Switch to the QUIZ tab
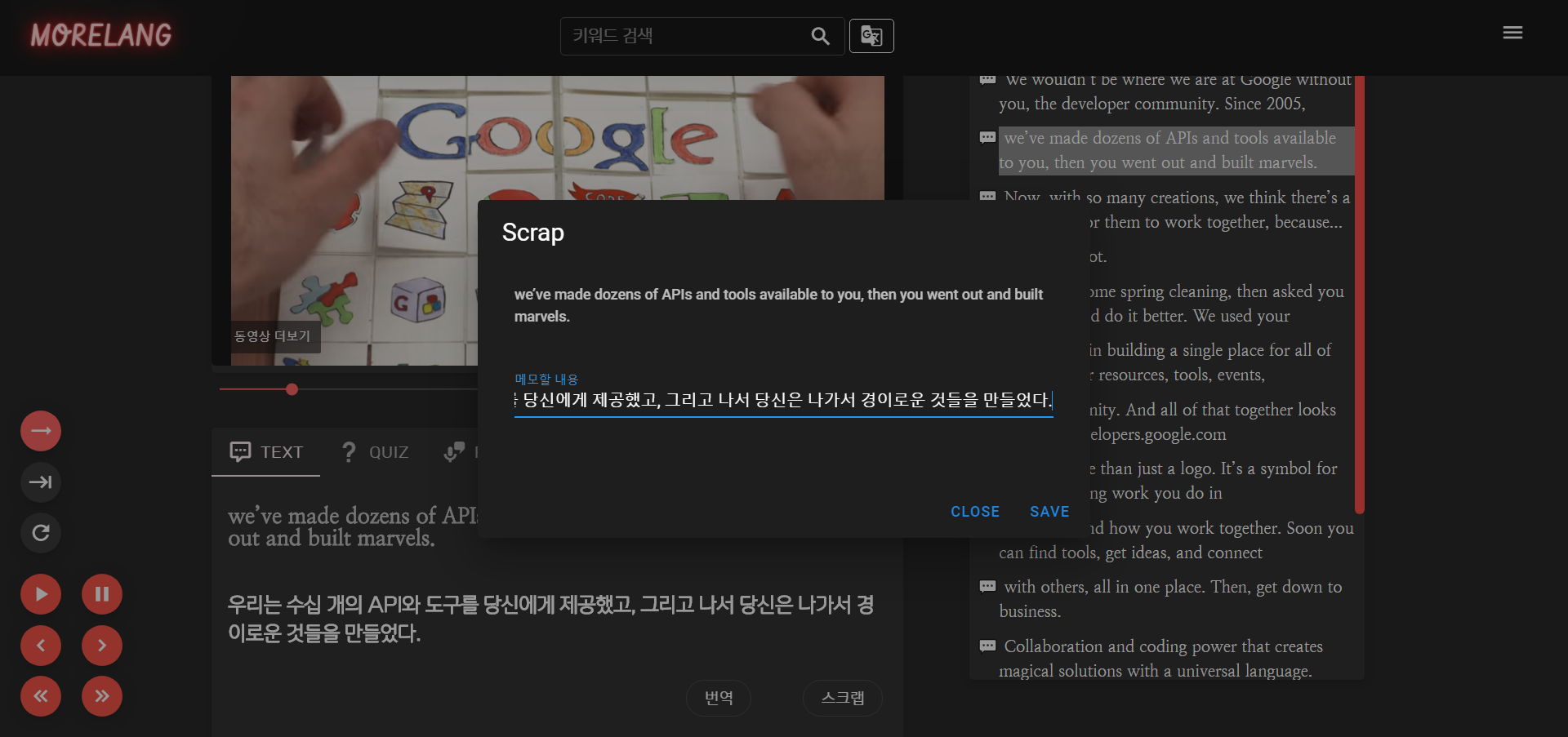The width and height of the screenshot is (1568, 737). [x=375, y=452]
